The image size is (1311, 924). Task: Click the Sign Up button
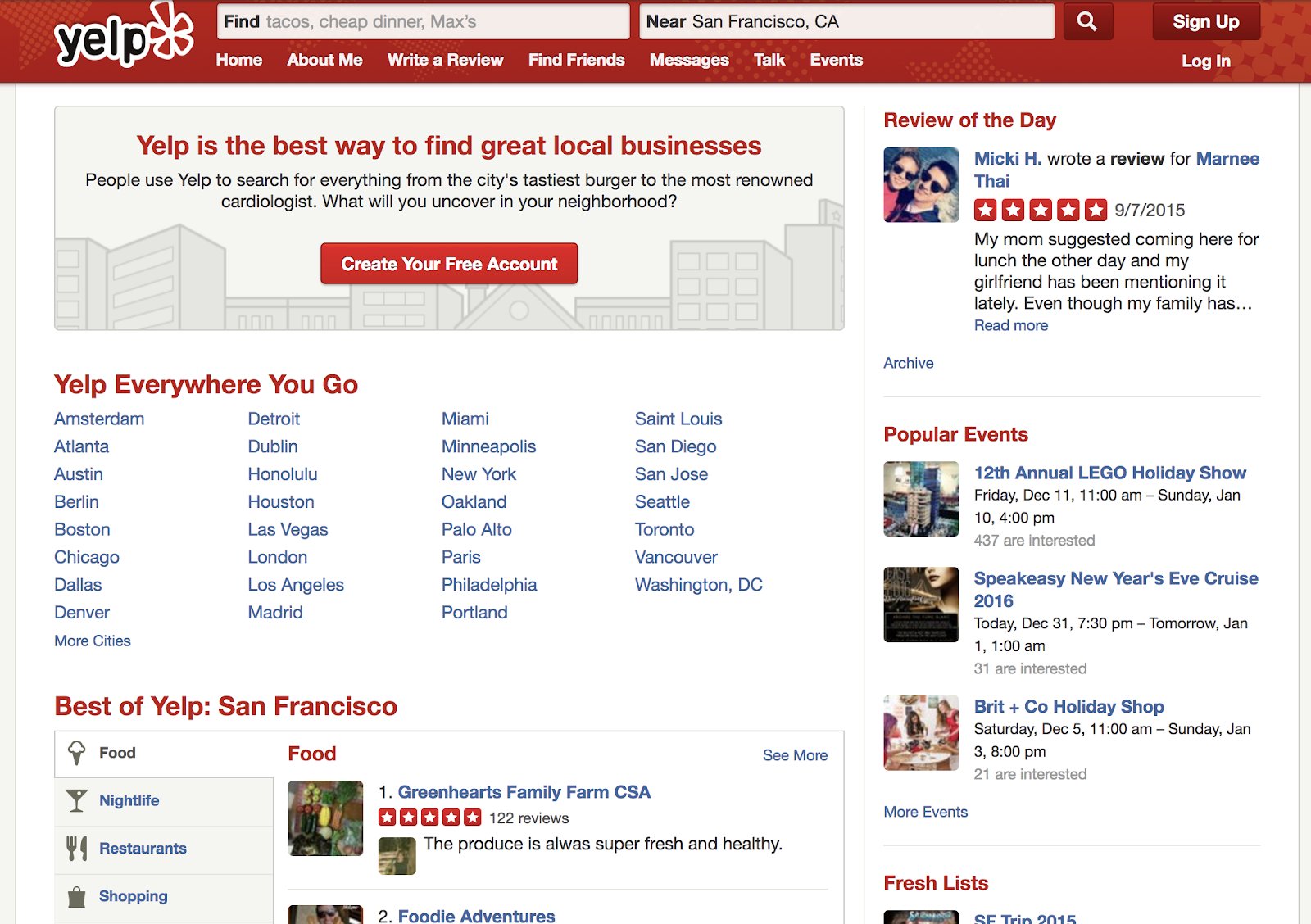1204,21
